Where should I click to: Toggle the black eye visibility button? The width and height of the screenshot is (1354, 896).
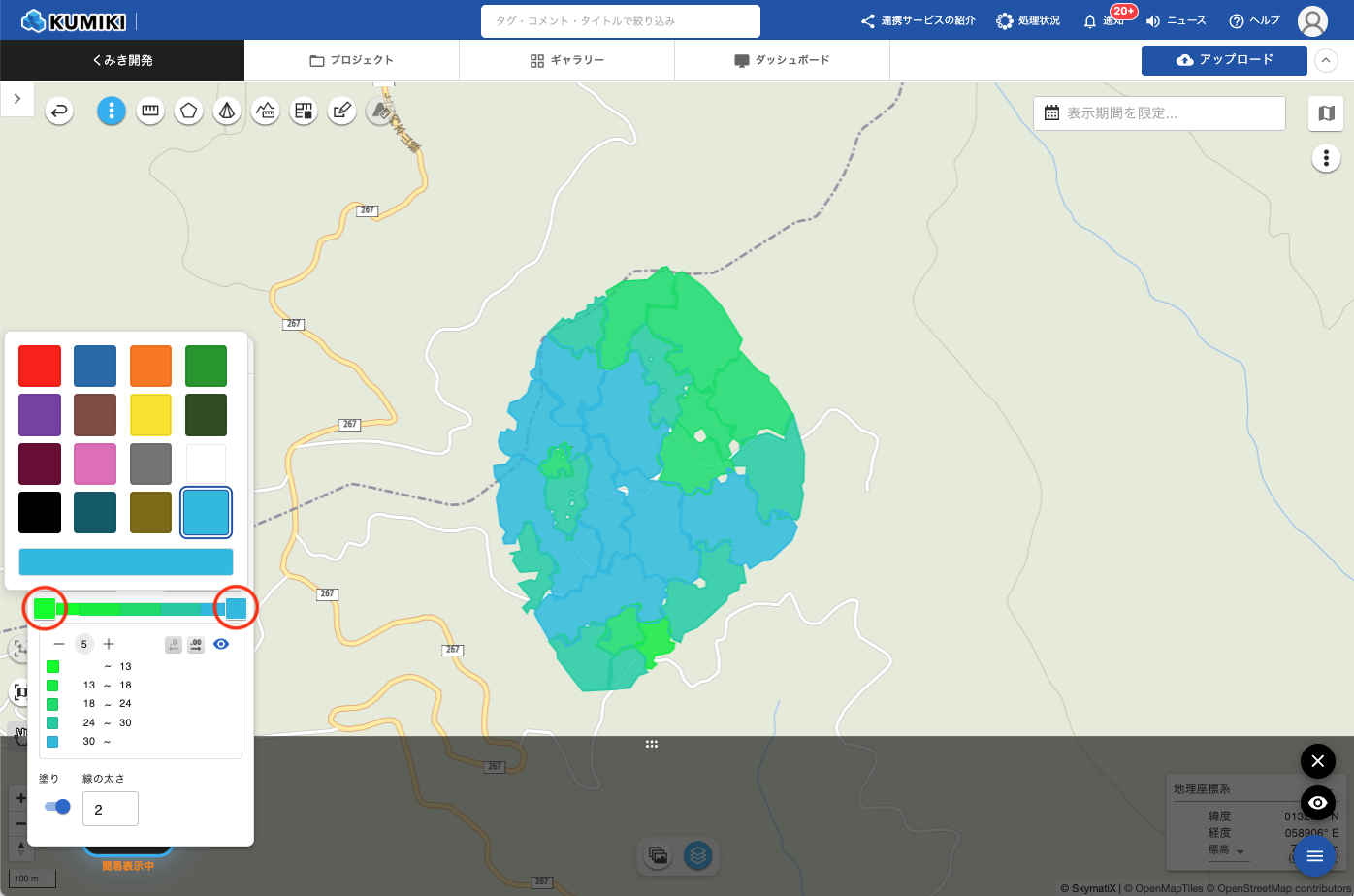click(x=1317, y=803)
